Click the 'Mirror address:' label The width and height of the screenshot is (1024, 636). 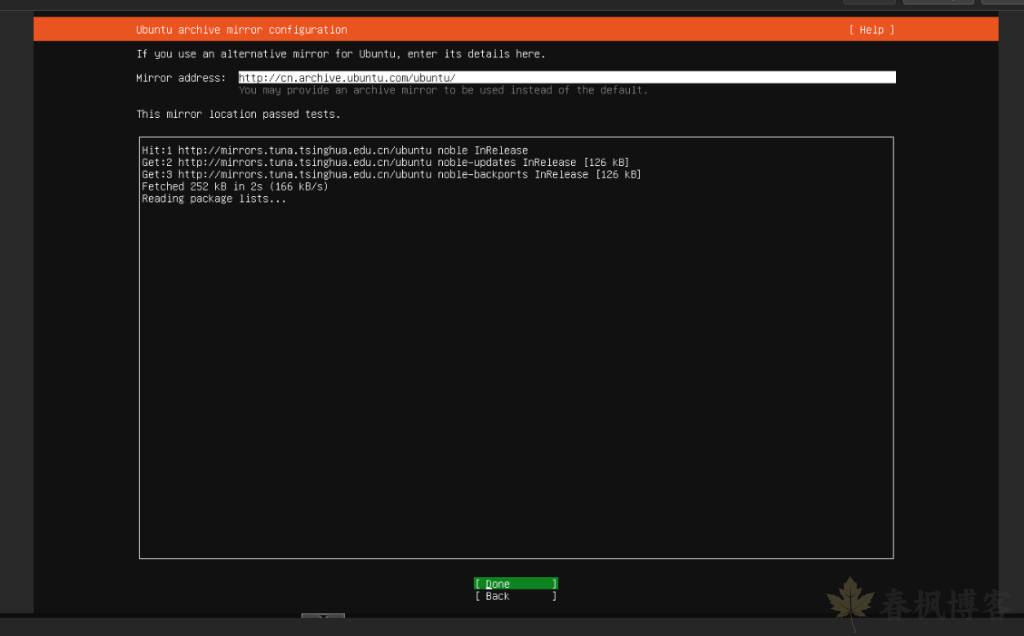(181, 78)
